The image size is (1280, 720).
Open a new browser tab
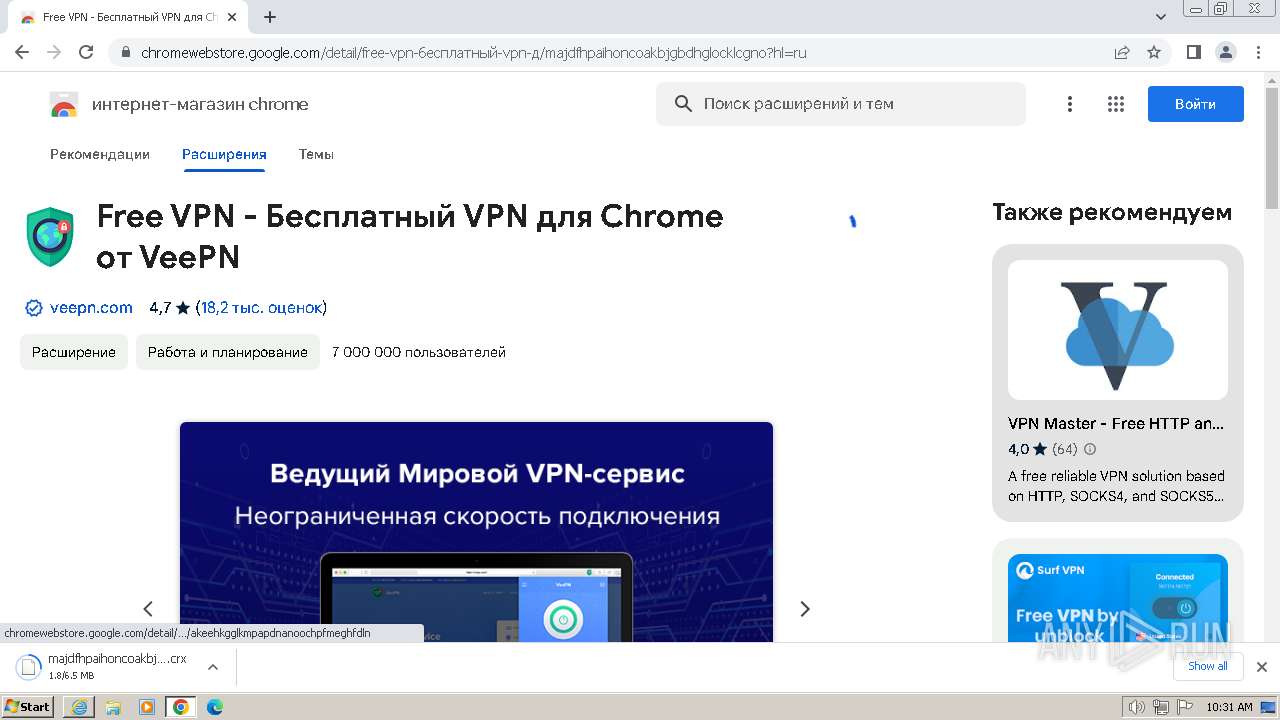click(270, 17)
